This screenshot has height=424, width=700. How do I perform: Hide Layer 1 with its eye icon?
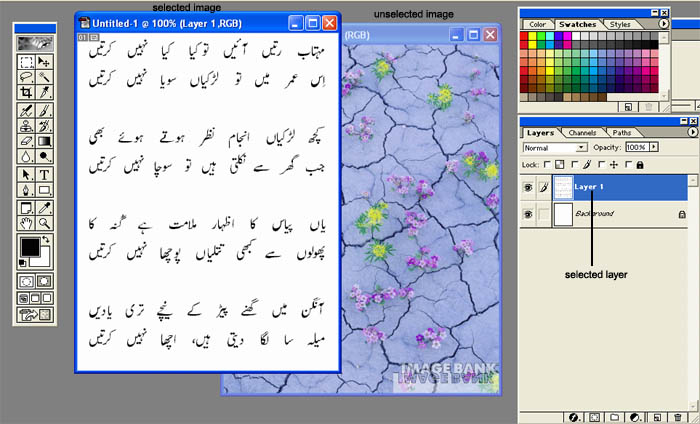point(529,187)
